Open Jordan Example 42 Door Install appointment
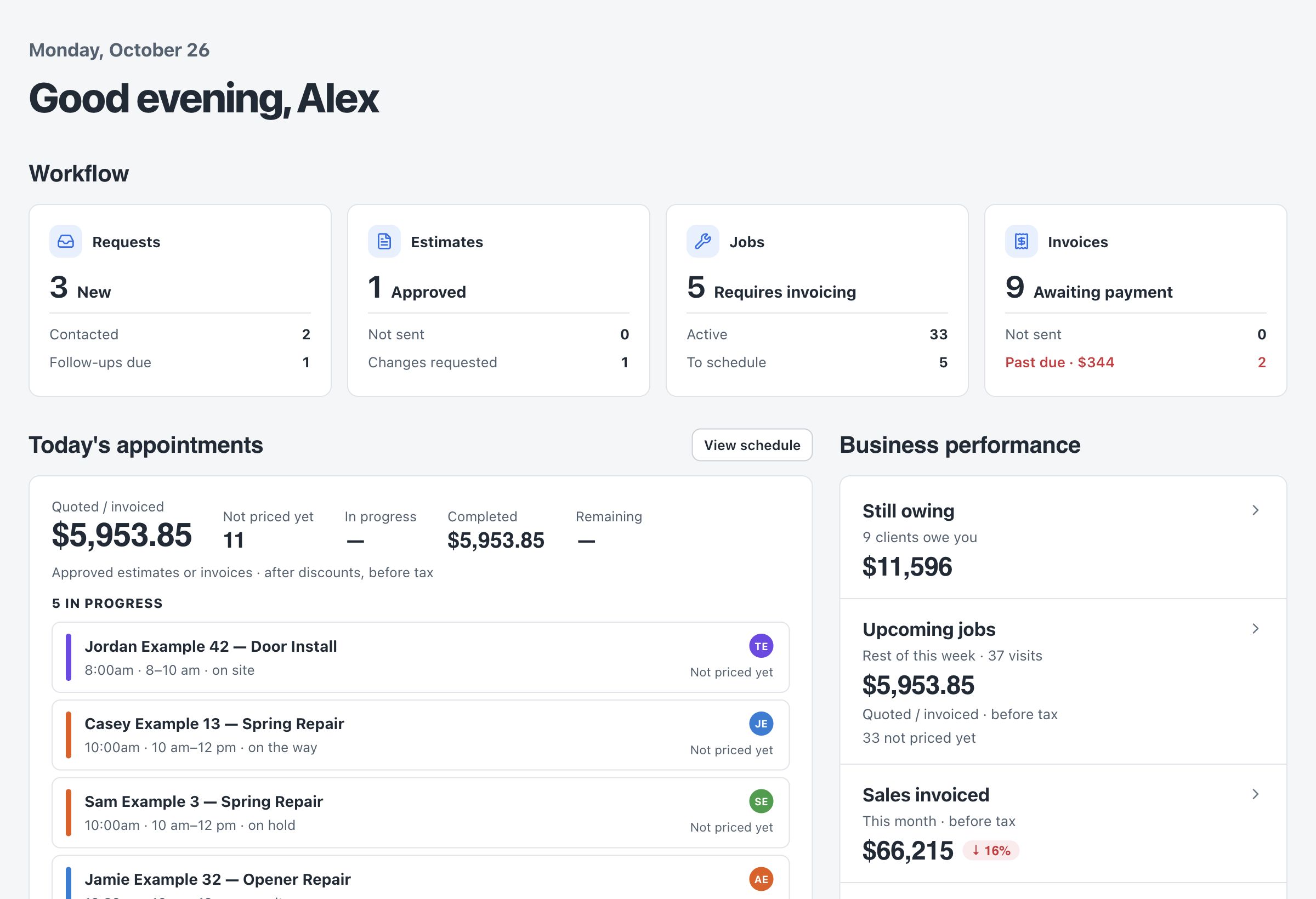Image resolution: width=1316 pixels, height=899 pixels. pos(420,657)
